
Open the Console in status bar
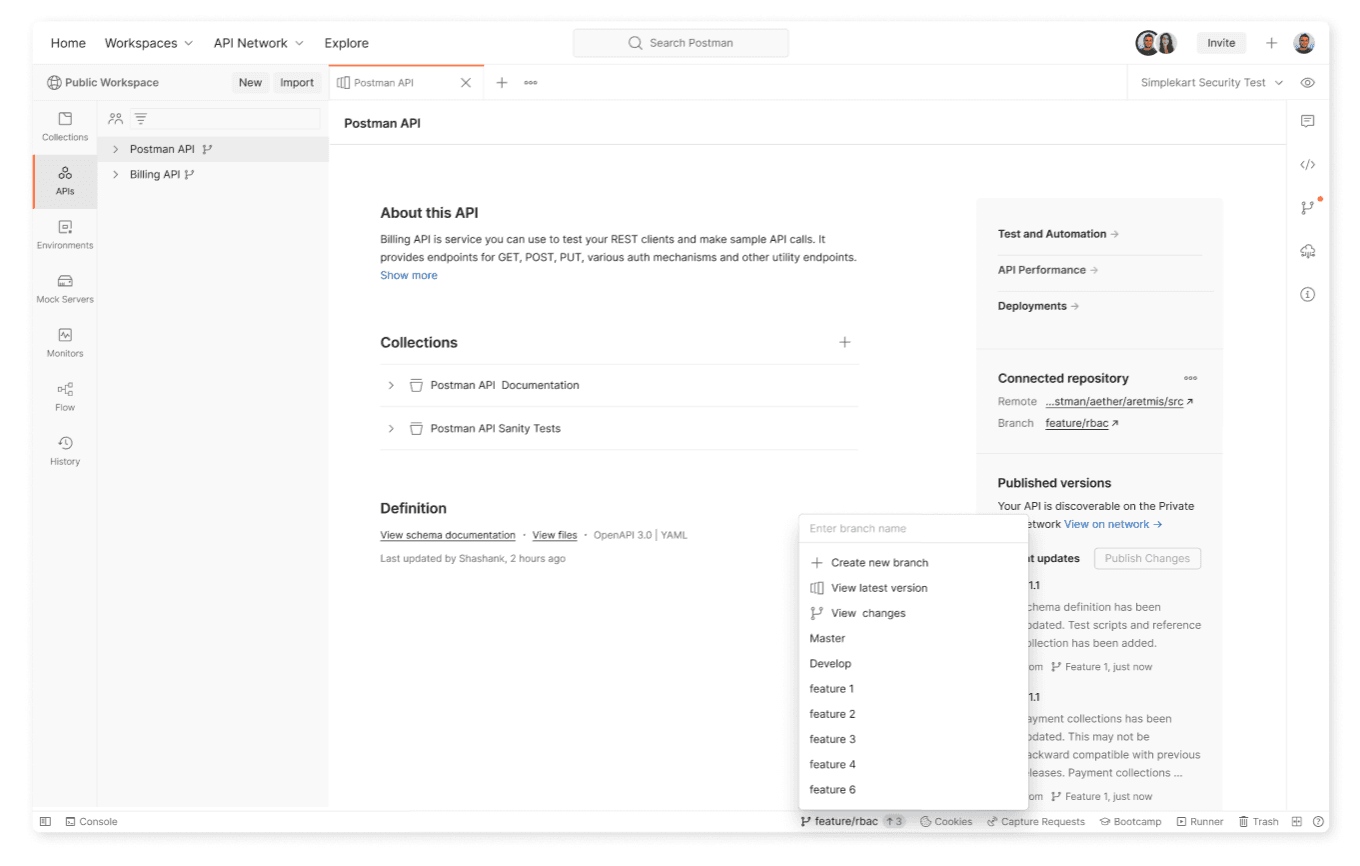point(91,822)
